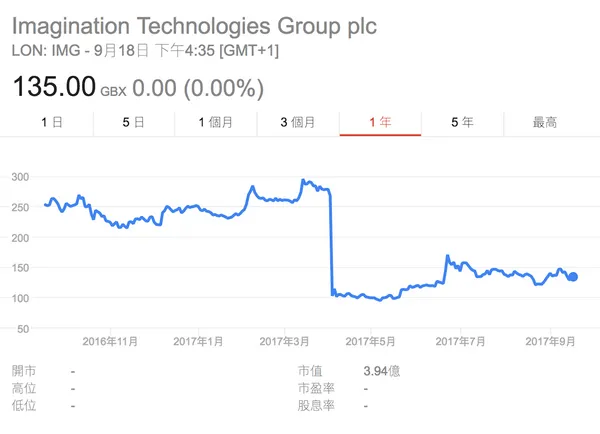Select the 最高 maximum range tab
Screen dimensions: 600x434
coord(545,122)
